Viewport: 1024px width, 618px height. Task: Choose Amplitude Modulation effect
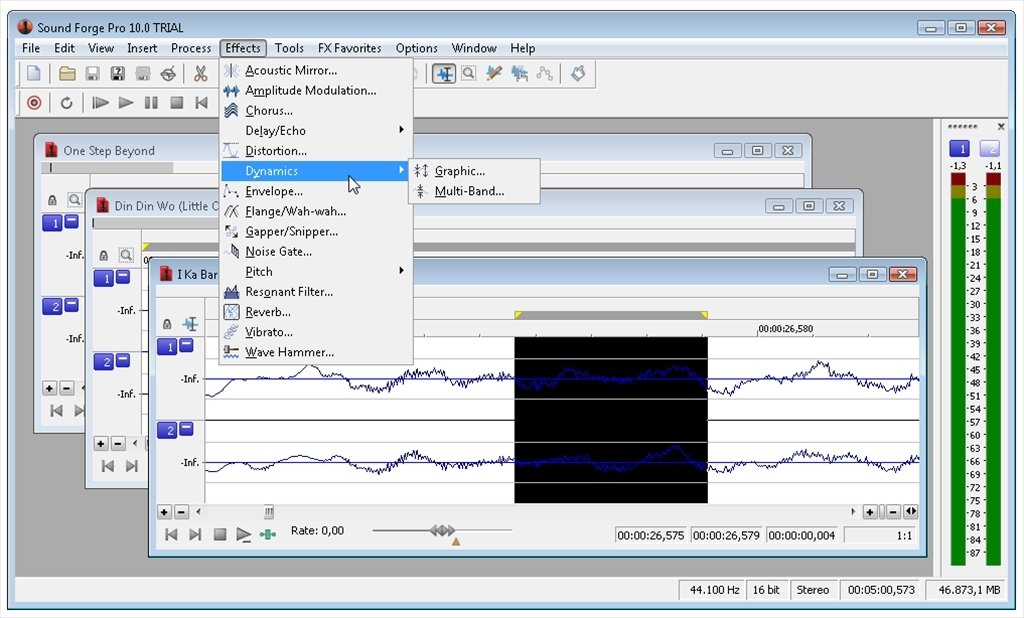pos(317,90)
